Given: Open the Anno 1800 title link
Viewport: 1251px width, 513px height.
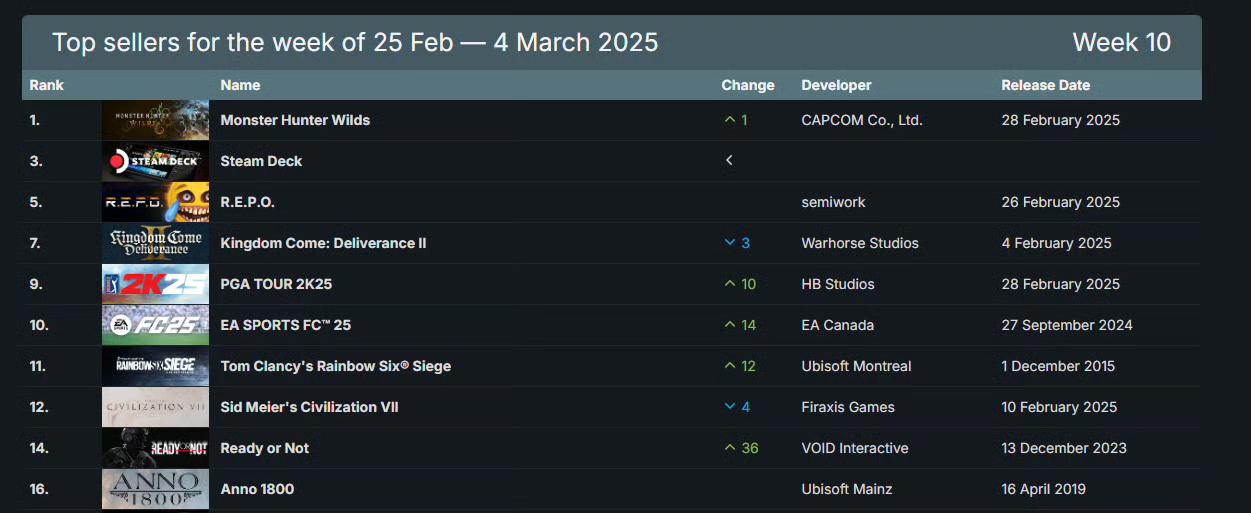Looking at the screenshot, I should click(257, 489).
